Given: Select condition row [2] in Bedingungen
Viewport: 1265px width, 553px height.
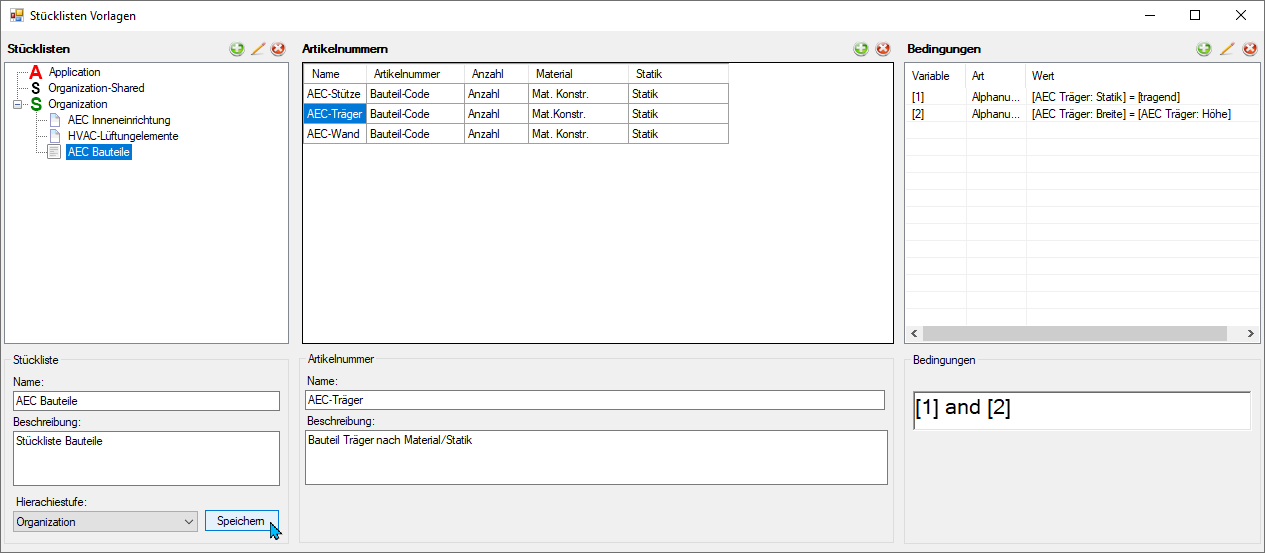Looking at the screenshot, I should pyautogui.click(x=1082, y=114).
